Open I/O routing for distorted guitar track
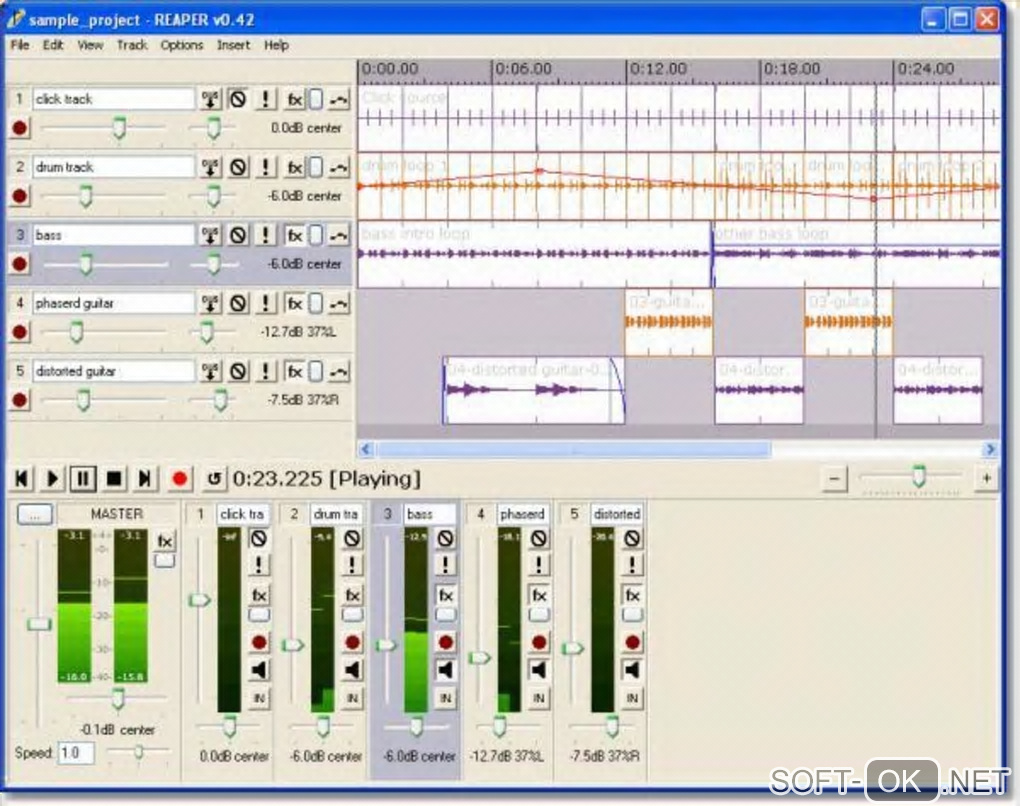Screen dimensions: 1020x806 (x=210, y=371)
